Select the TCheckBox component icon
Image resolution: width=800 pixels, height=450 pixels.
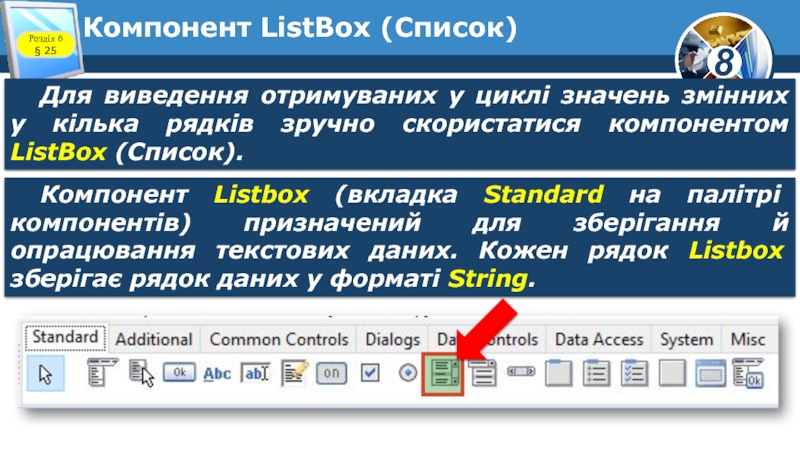(370, 373)
